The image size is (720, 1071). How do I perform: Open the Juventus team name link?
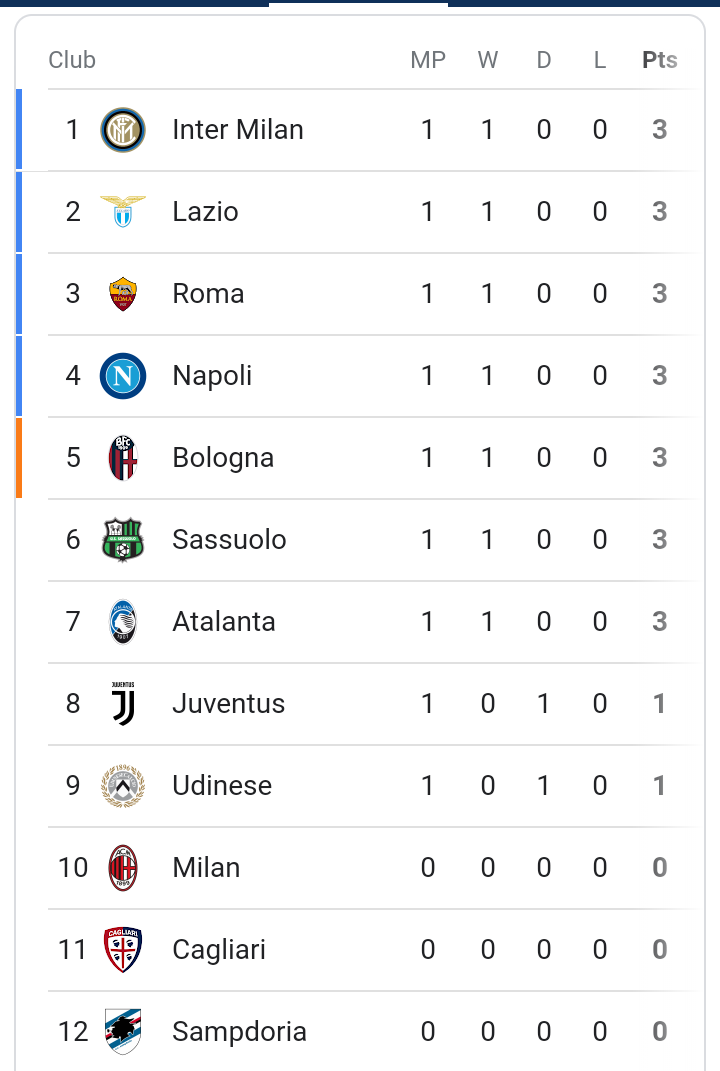(228, 704)
